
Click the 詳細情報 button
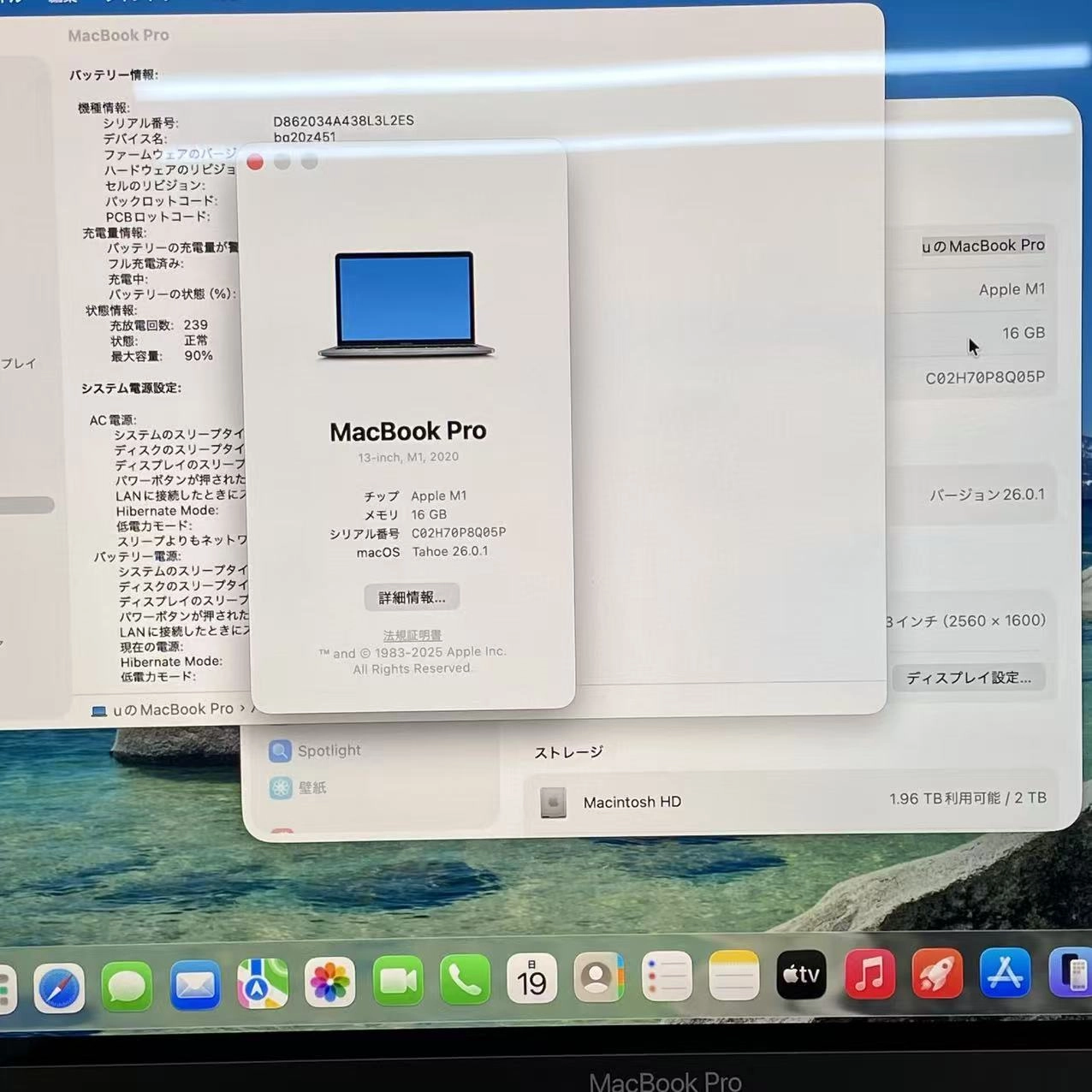[x=412, y=596]
